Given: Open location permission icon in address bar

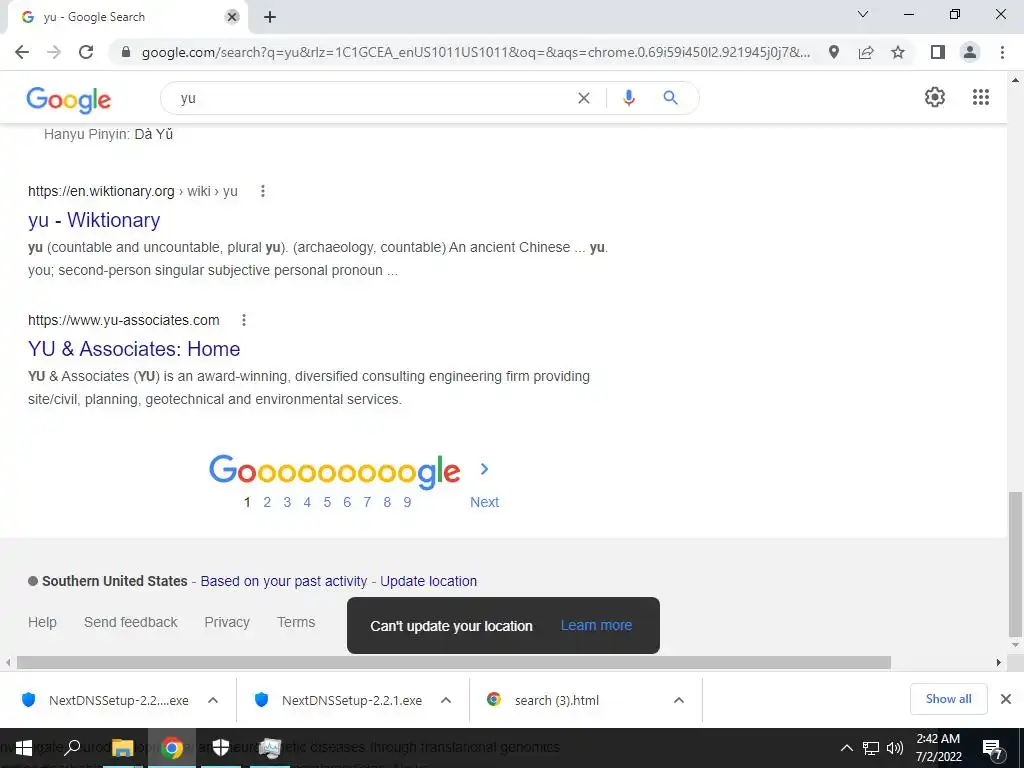Looking at the screenshot, I should [834, 52].
